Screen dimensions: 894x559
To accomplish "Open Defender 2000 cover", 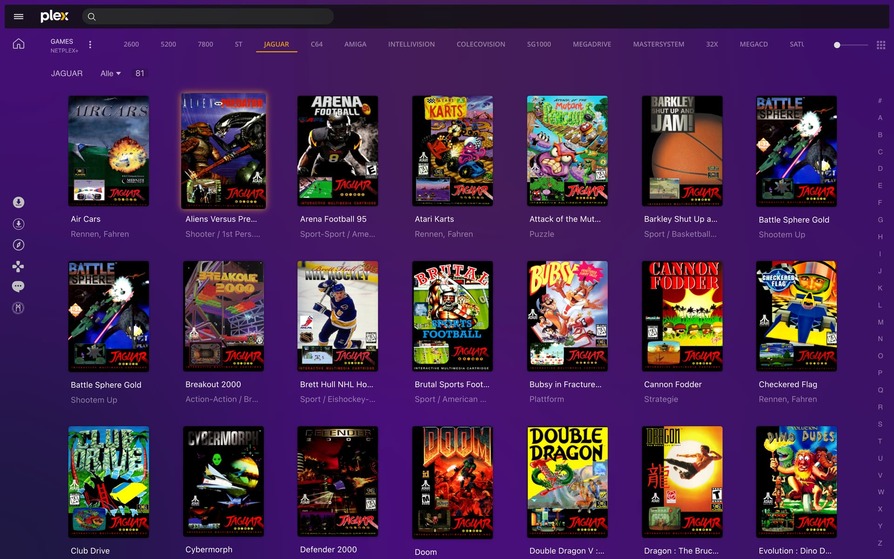I will (338, 481).
